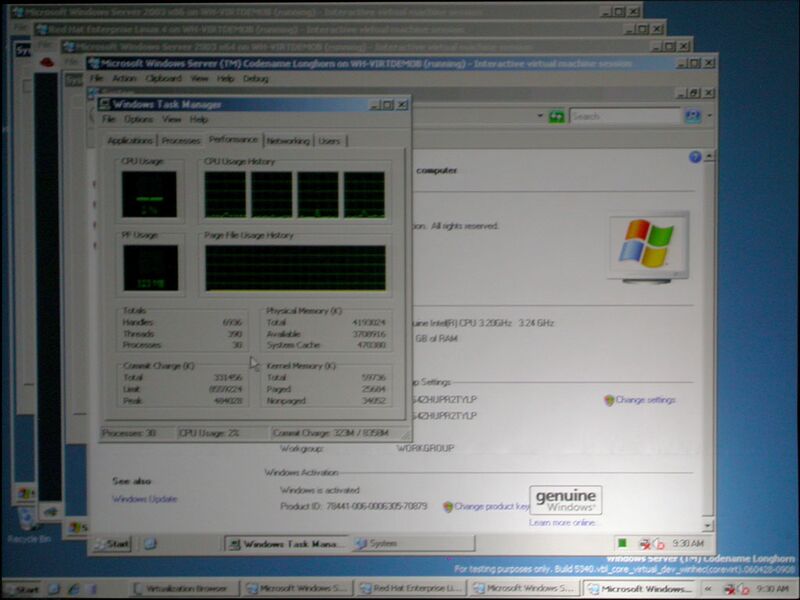The width and height of the screenshot is (800, 600).
Task: Open Clipboard menu of virtual machine window
Action: click(163, 79)
